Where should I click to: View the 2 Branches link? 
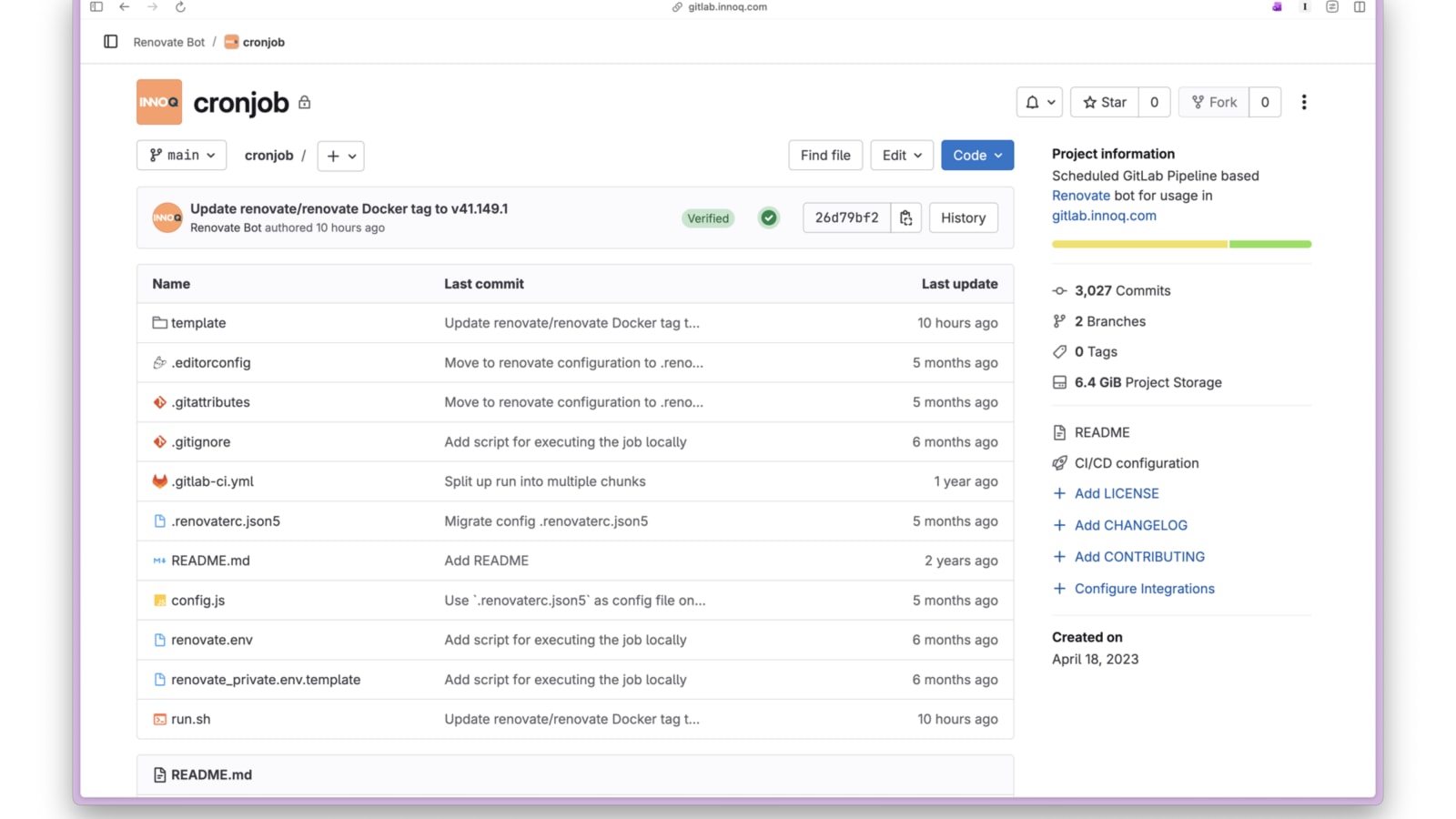(1110, 321)
